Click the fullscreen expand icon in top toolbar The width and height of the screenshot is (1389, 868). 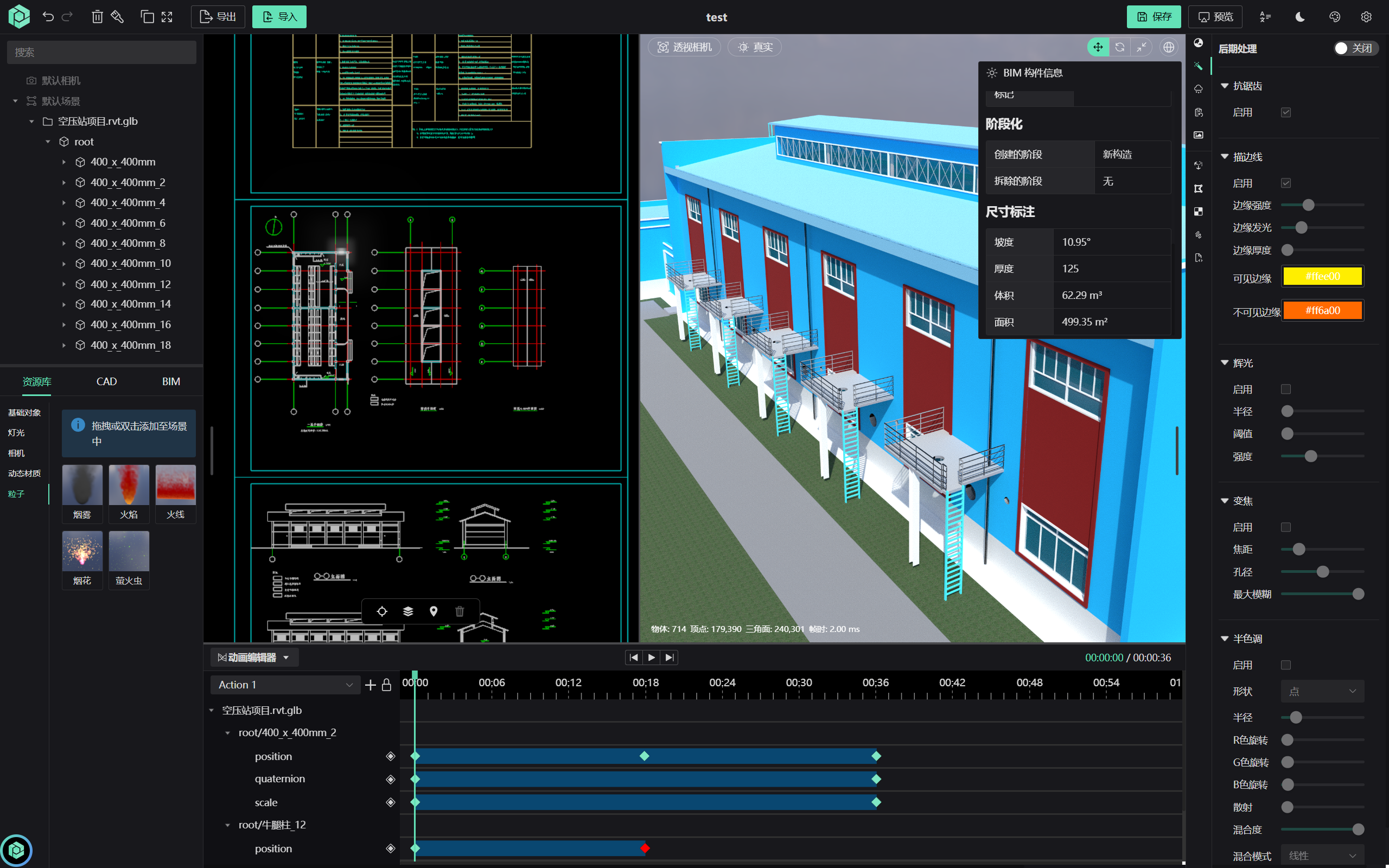(167, 17)
